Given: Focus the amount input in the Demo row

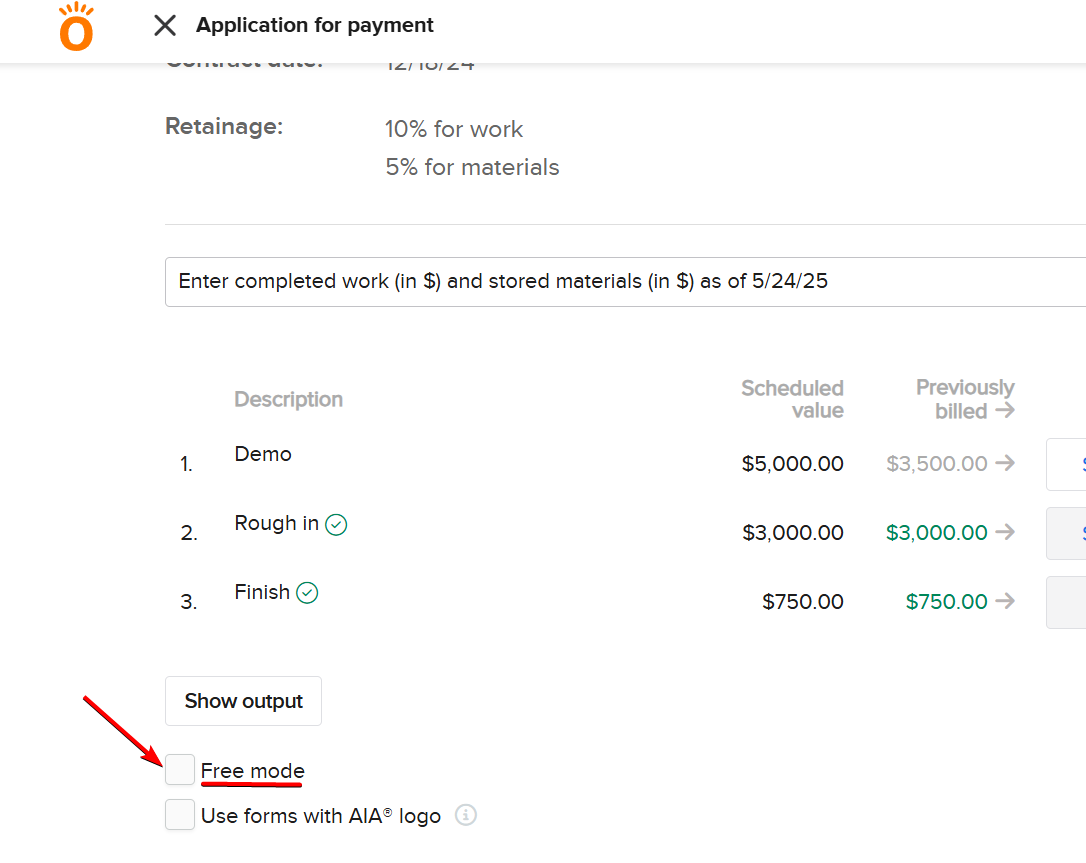Looking at the screenshot, I should pos(1066,464).
